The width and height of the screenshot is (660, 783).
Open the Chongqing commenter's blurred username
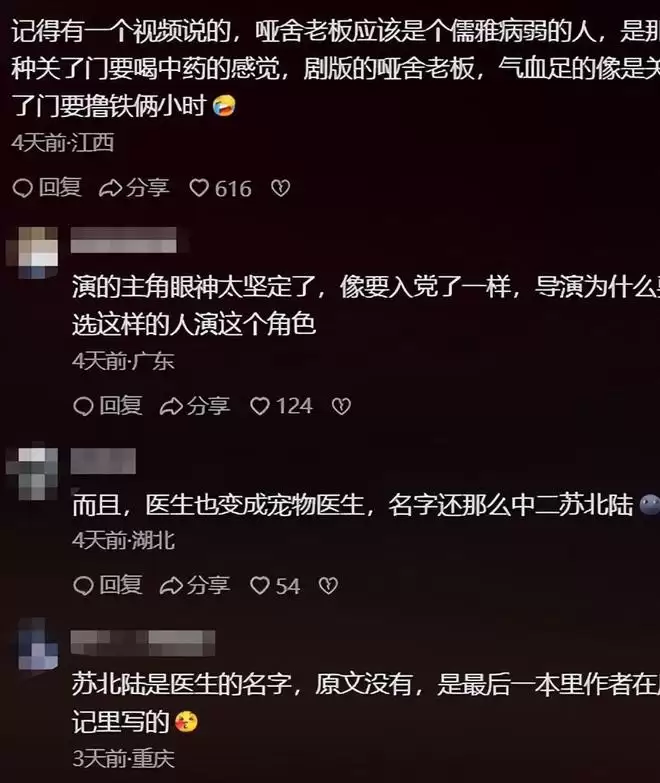coord(143,643)
